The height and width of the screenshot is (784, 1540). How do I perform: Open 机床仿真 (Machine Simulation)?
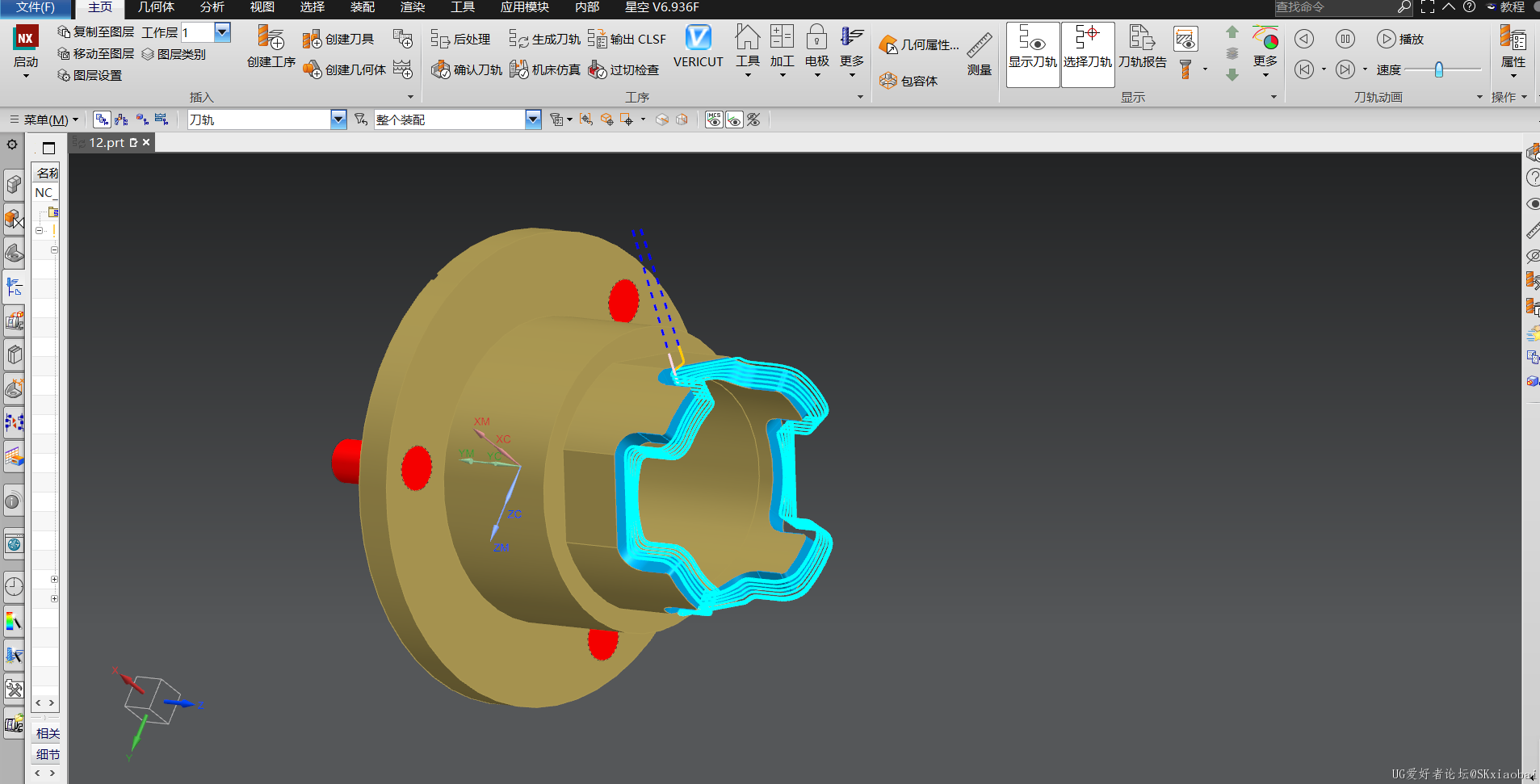(x=544, y=69)
